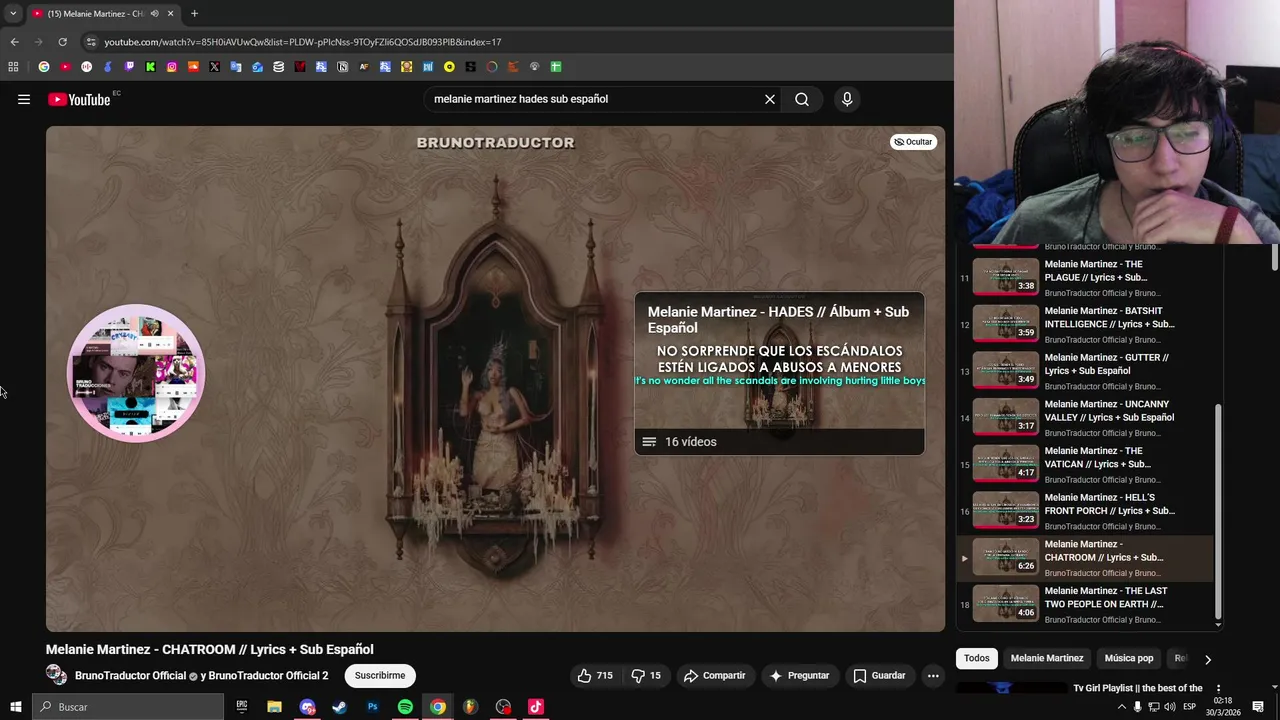Open the HADES album playlist card
Screen dimensions: 1280x720
point(779,374)
